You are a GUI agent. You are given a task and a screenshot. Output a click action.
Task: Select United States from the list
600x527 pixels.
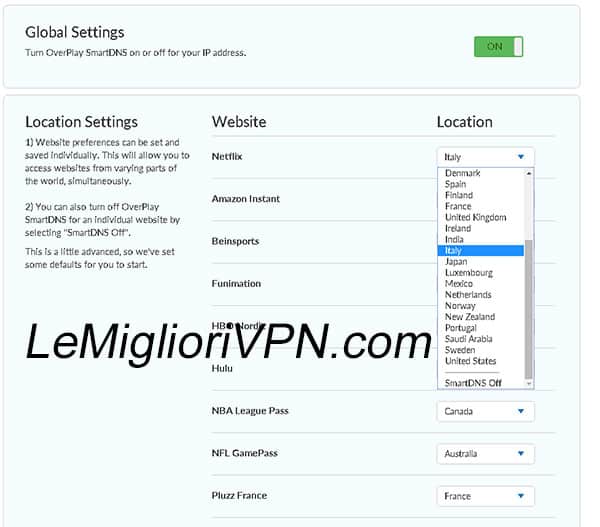coord(481,361)
